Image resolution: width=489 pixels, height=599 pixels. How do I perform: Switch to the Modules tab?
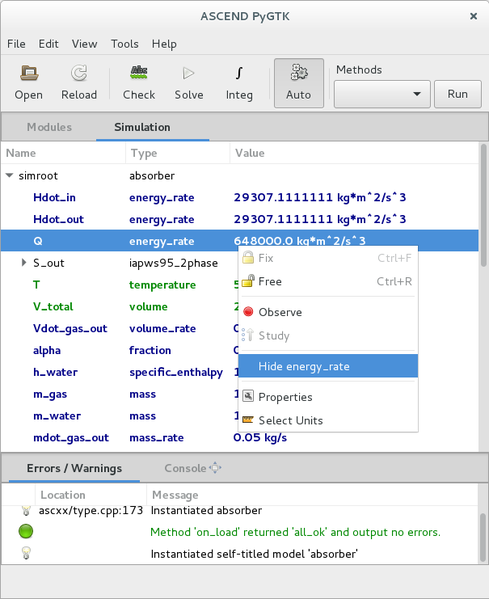(49, 127)
